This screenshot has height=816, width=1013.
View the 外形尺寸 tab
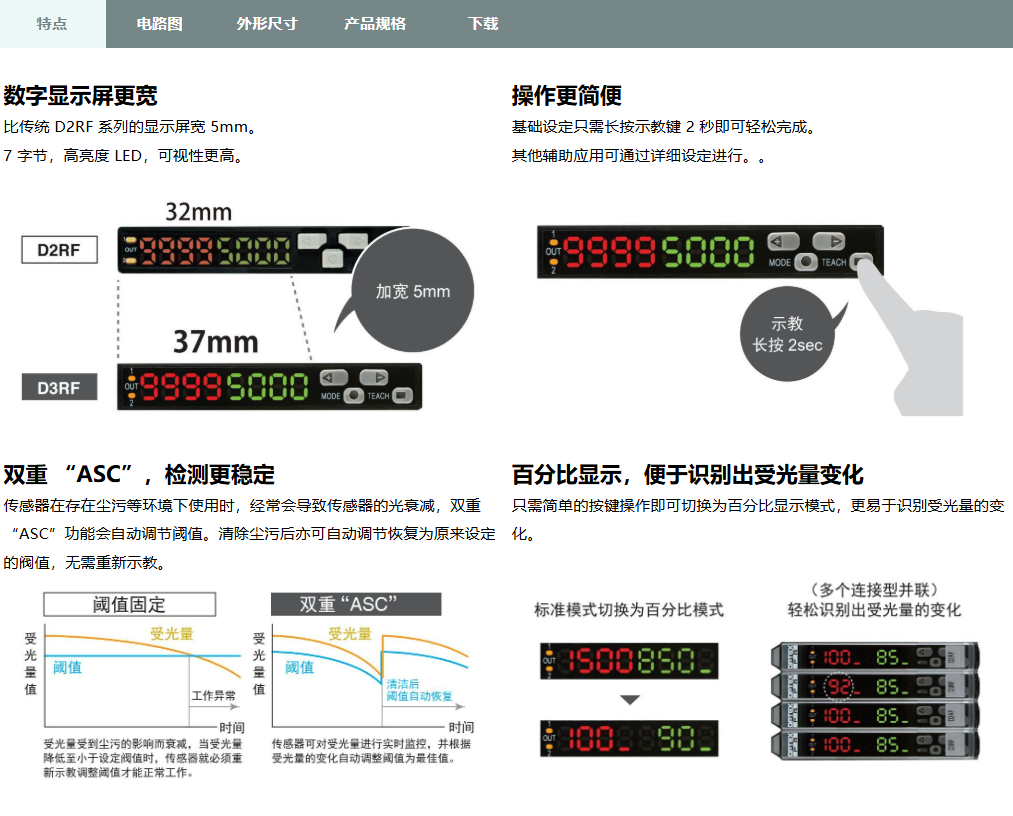265,24
